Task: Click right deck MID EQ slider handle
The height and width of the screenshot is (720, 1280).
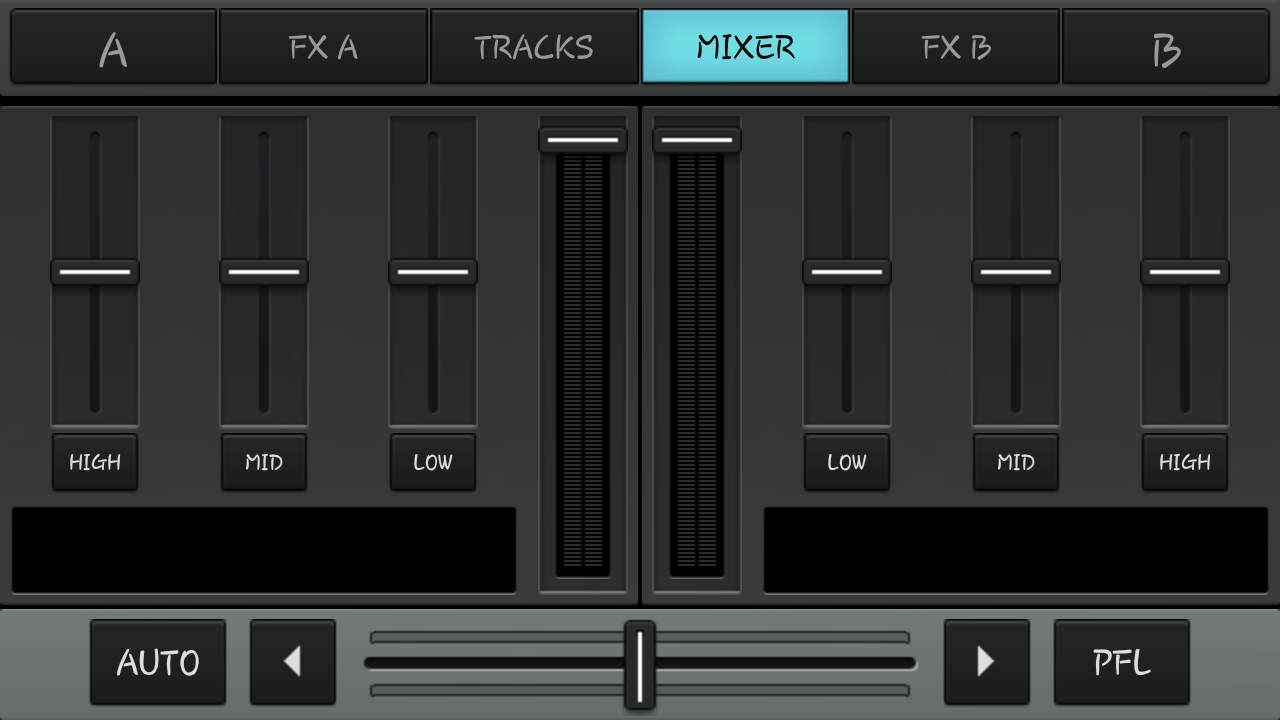Action: [x=1016, y=272]
